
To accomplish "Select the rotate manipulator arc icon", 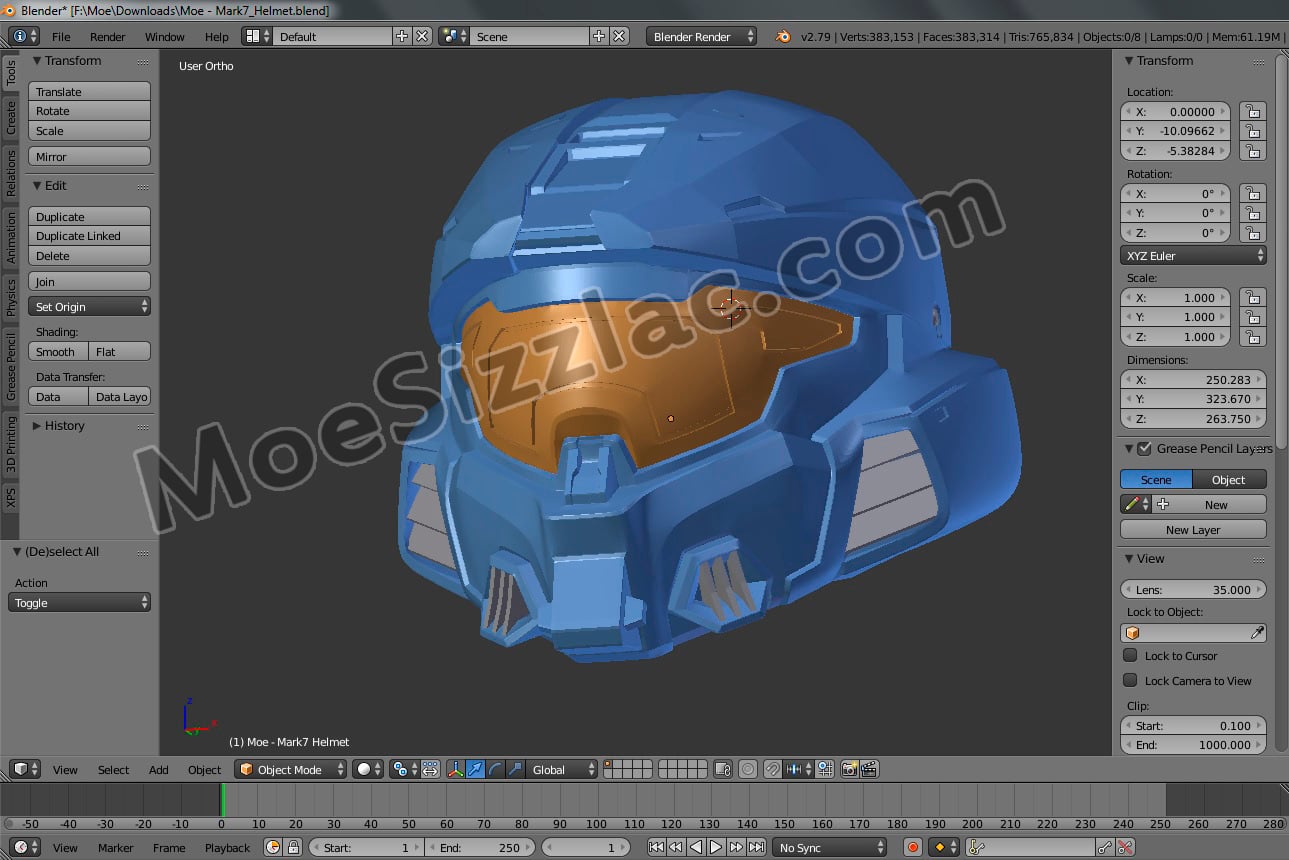I will pyautogui.click(x=495, y=769).
